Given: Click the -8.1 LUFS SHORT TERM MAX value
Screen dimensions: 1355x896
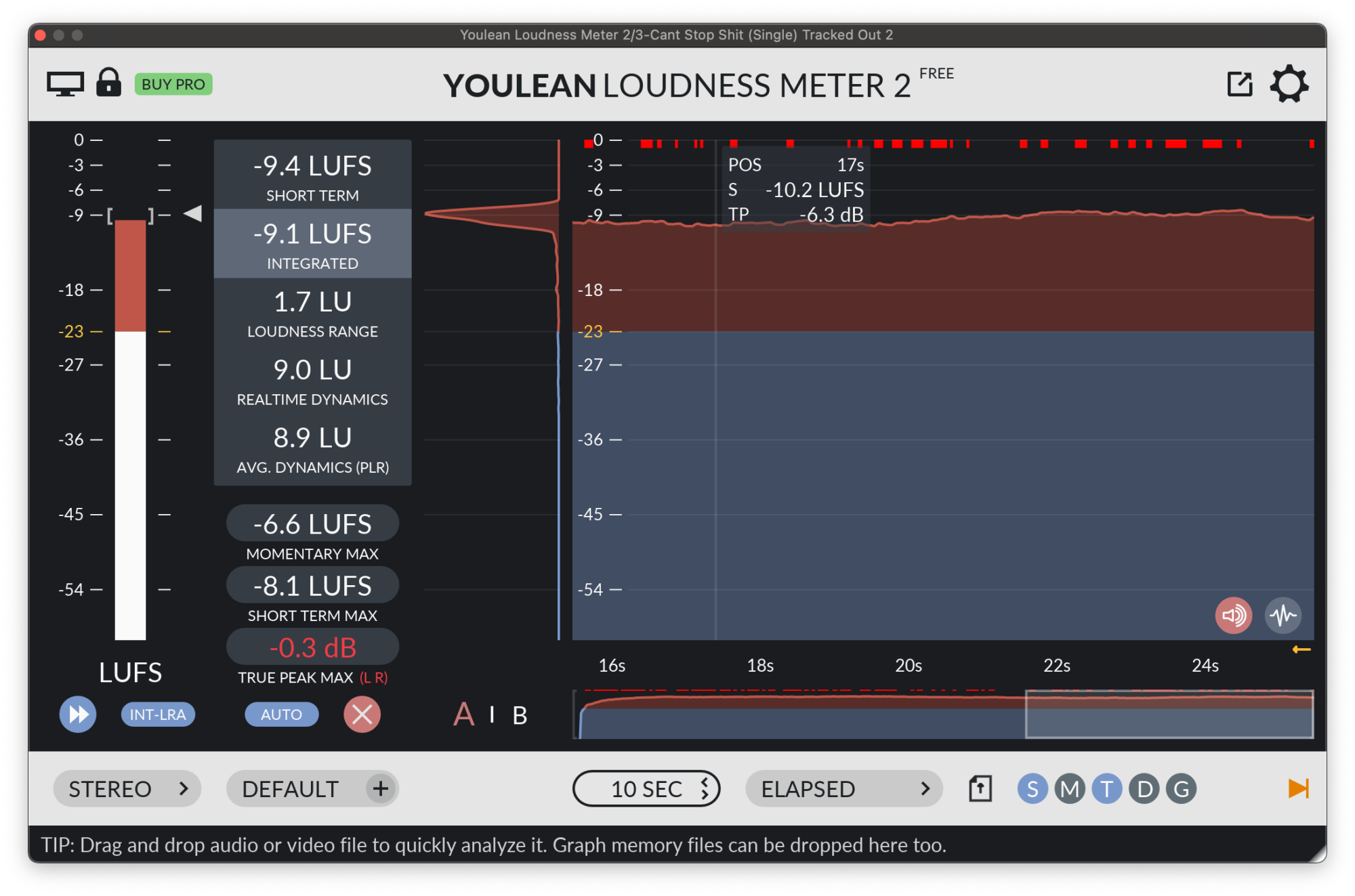Looking at the screenshot, I should pyautogui.click(x=312, y=585).
